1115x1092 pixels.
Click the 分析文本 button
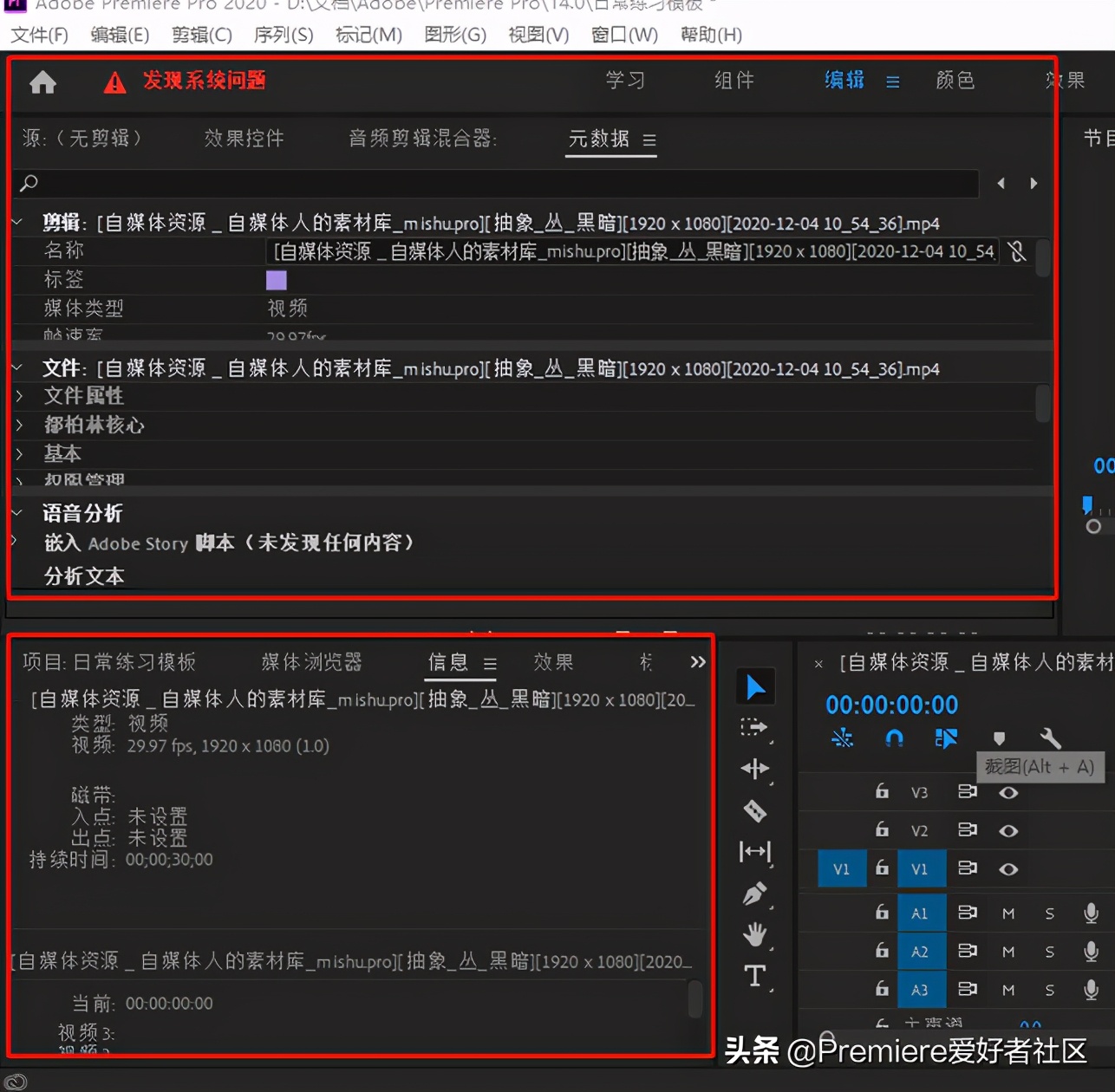pos(83,575)
